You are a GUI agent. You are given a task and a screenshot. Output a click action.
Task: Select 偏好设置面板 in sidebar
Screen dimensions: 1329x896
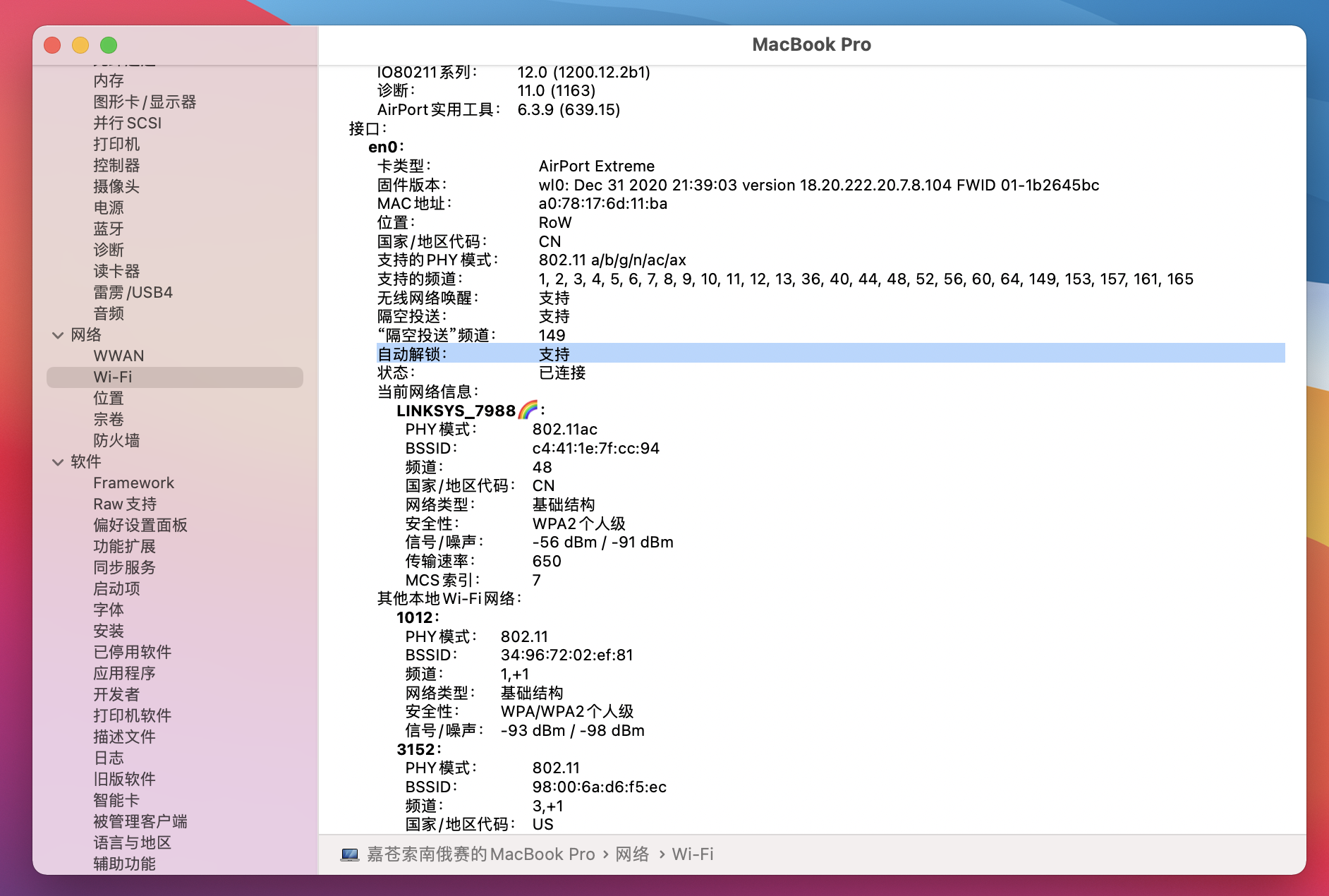(140, 525)
